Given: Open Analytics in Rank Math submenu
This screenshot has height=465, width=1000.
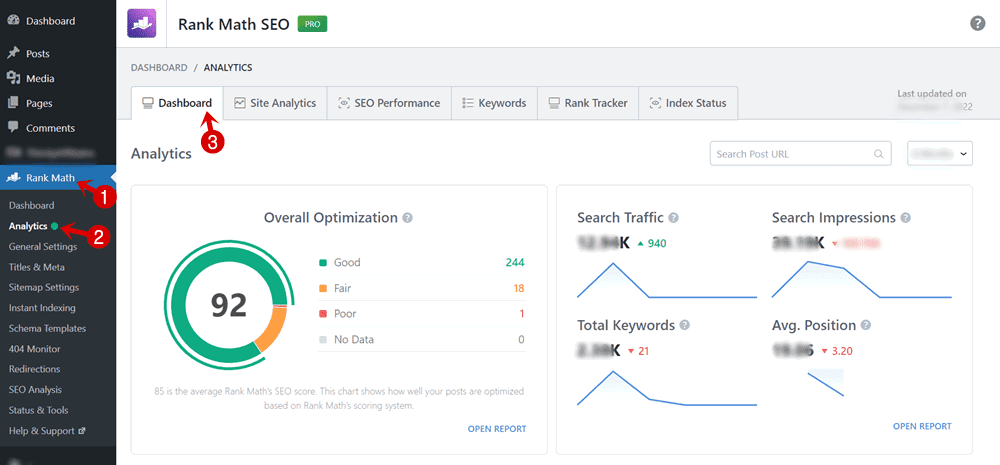Looking at the screenshot, I should pos(28,226).
